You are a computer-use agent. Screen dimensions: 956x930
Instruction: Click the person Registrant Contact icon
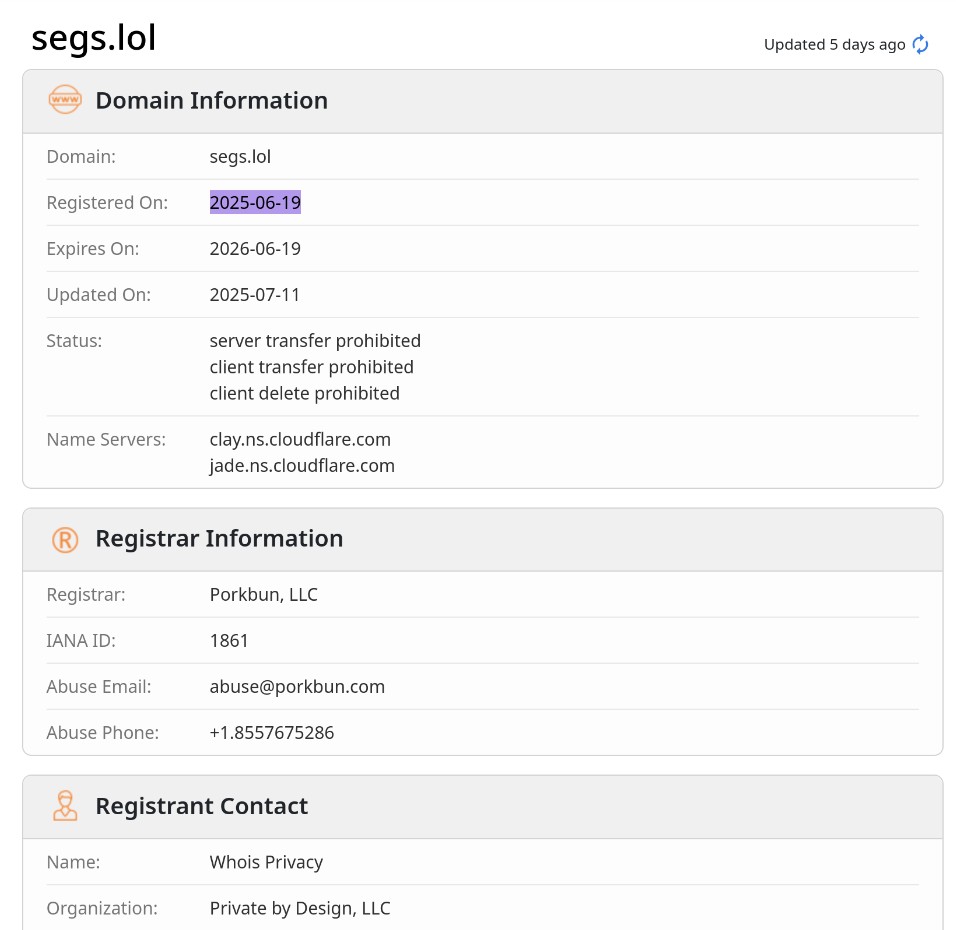[65, 806]
